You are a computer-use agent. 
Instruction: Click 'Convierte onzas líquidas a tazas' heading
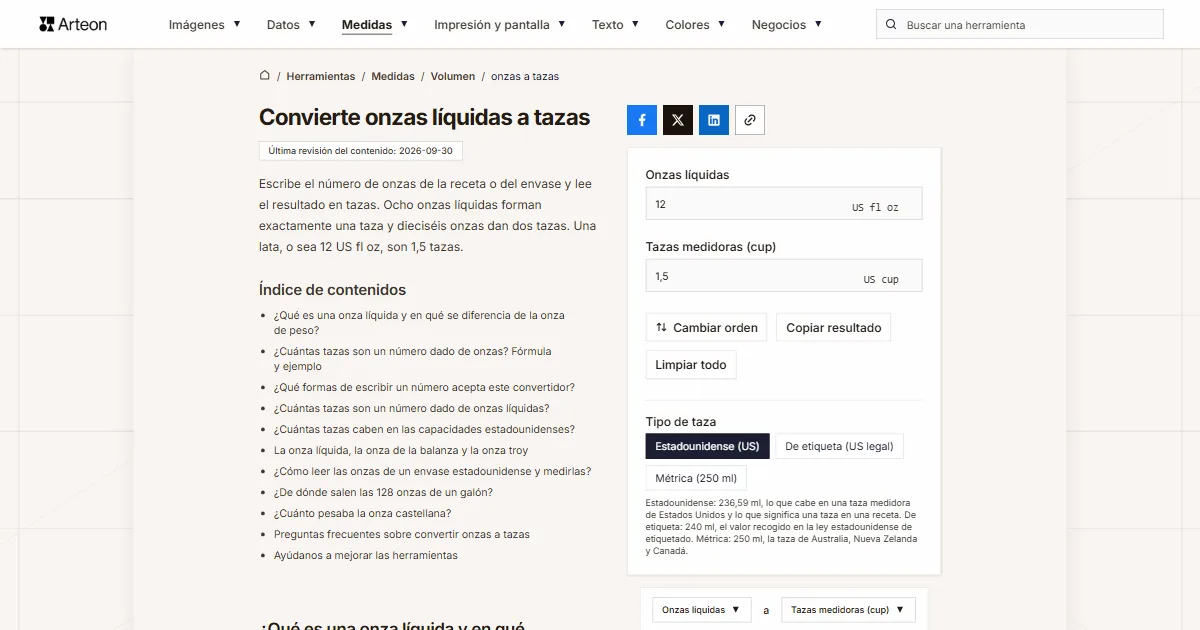(425, 117)
